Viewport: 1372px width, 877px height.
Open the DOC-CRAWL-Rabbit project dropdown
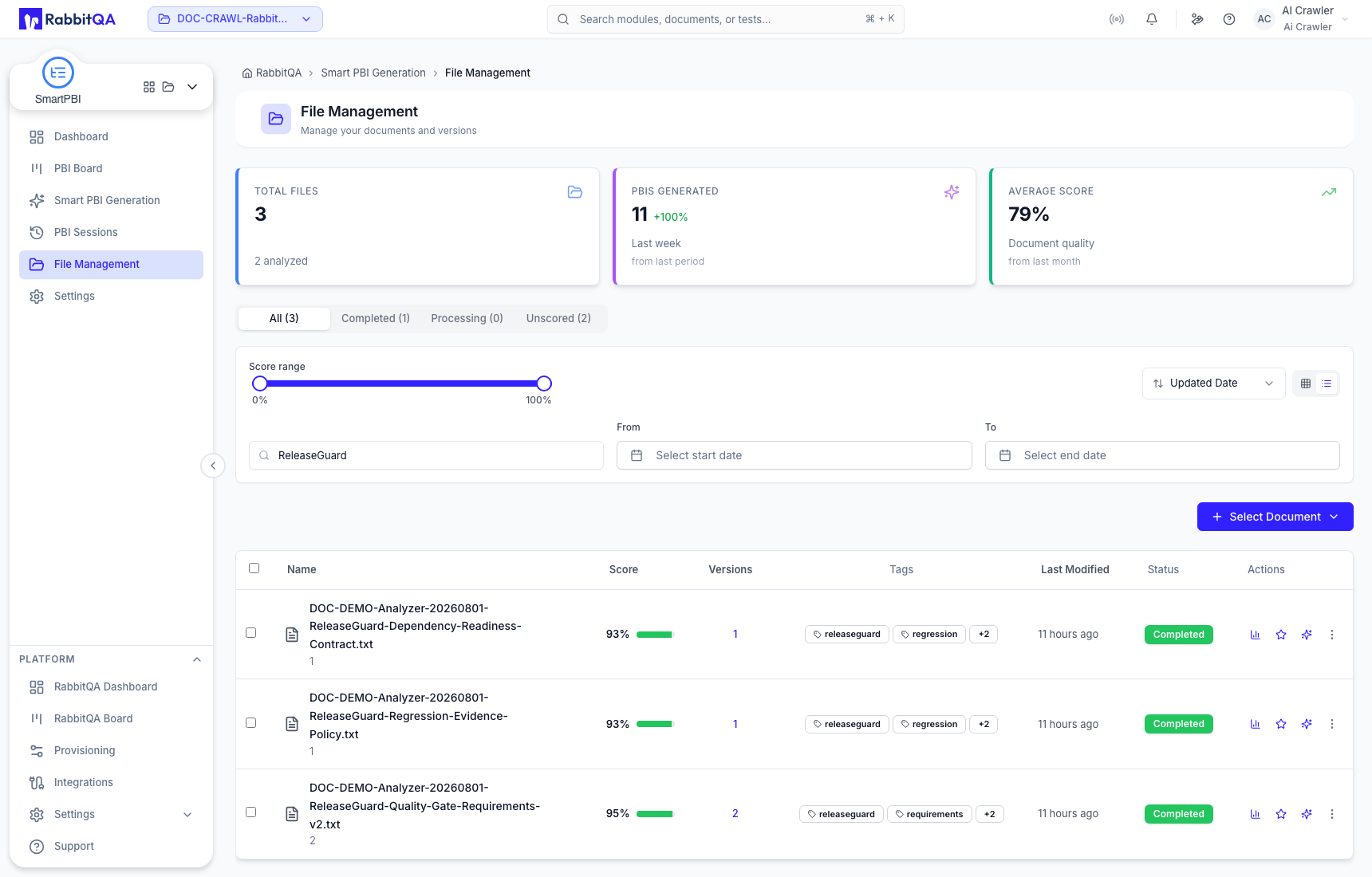[235, 19]
